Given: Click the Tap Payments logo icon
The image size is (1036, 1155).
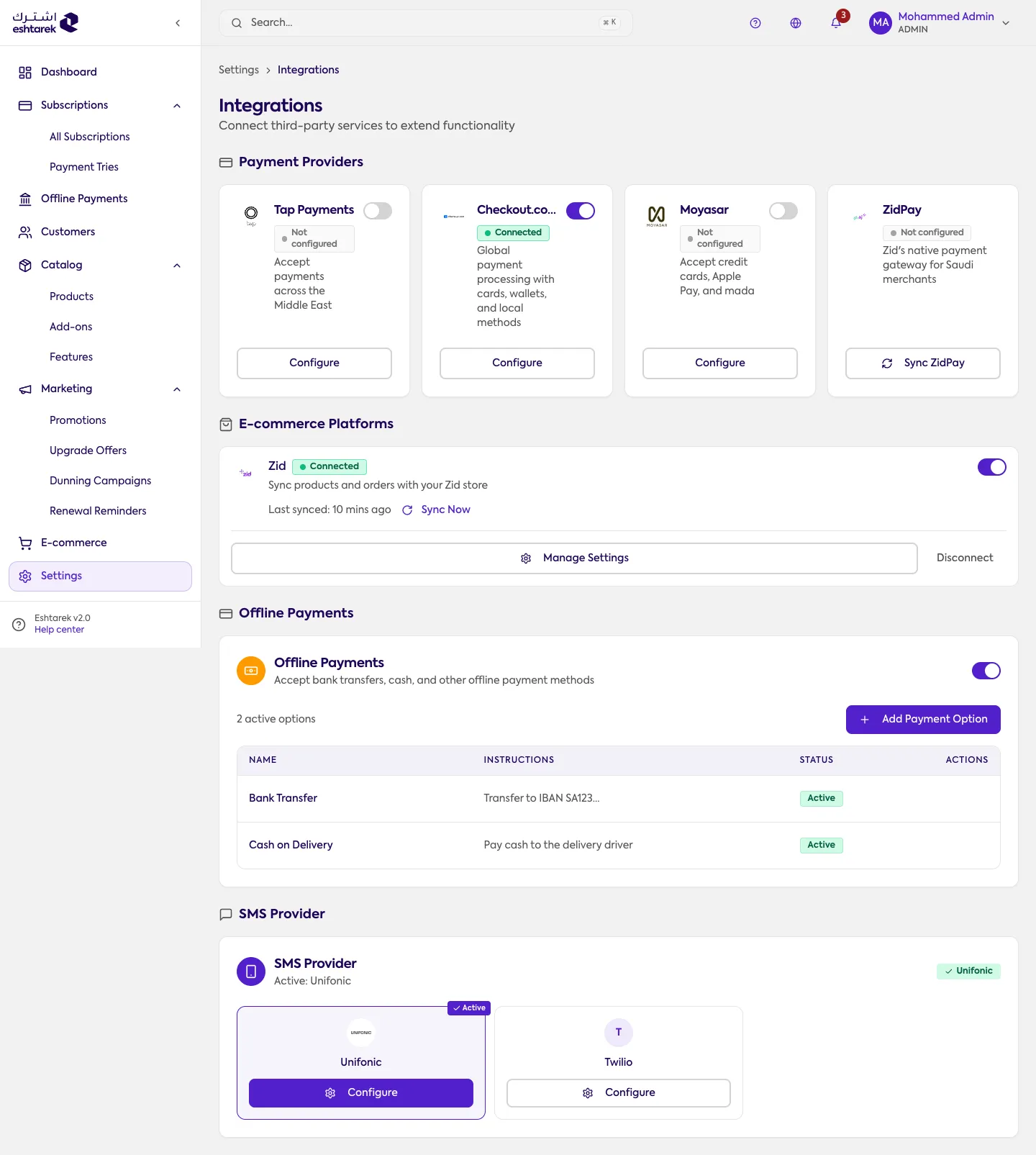Looking at the screenshot, I should (x=251, y=215).
